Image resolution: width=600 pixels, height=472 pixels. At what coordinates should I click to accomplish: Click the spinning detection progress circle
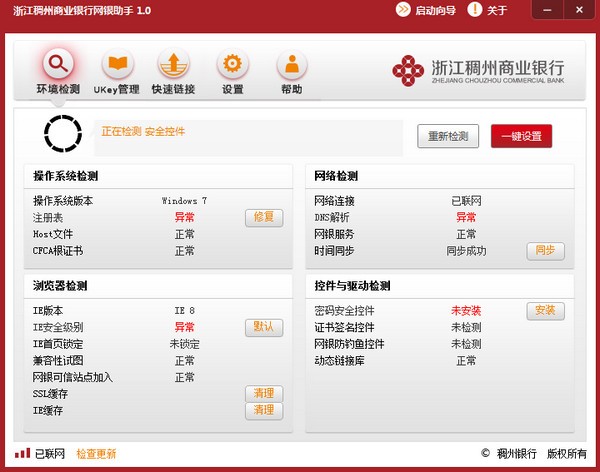(x=63, y=134)
